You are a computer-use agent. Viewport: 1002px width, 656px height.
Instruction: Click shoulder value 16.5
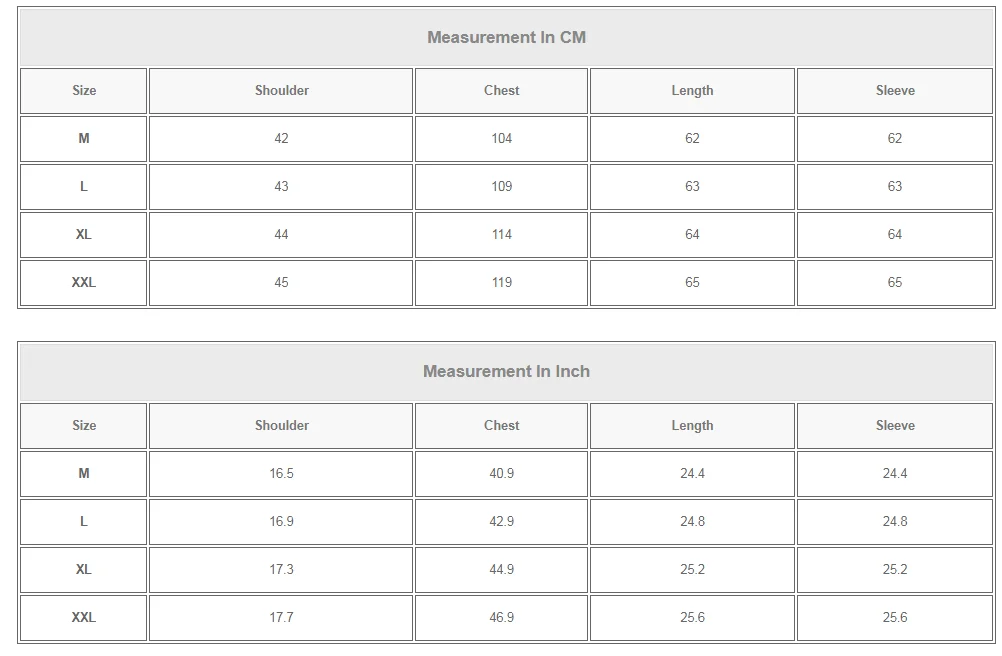[x=281, y=473]
